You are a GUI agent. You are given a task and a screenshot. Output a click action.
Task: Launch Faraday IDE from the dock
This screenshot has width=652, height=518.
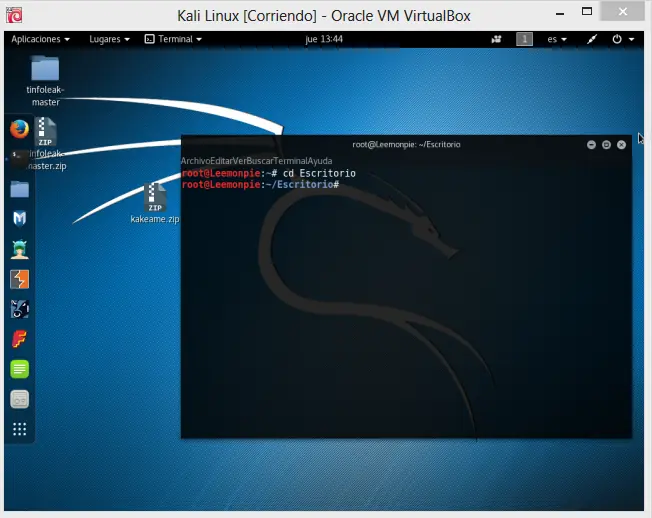click(20, 339)
